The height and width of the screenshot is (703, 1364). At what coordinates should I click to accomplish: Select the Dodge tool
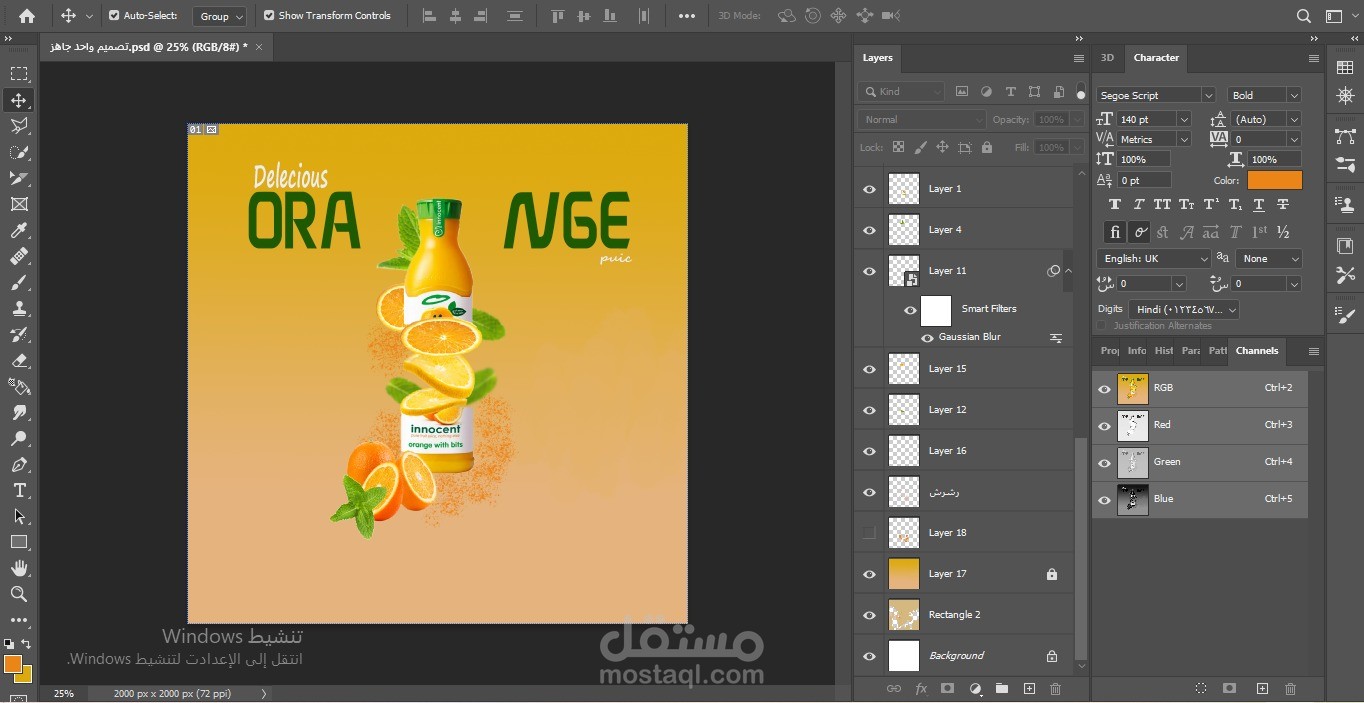point(19,438)
